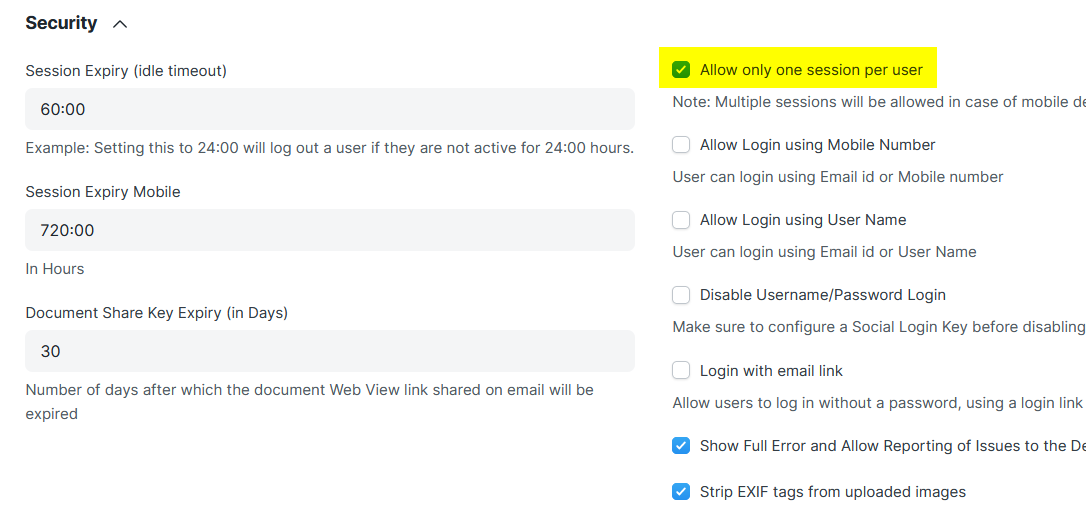
Task: Click 'User can login using Email id or User Name'
Action: point(824,251)
